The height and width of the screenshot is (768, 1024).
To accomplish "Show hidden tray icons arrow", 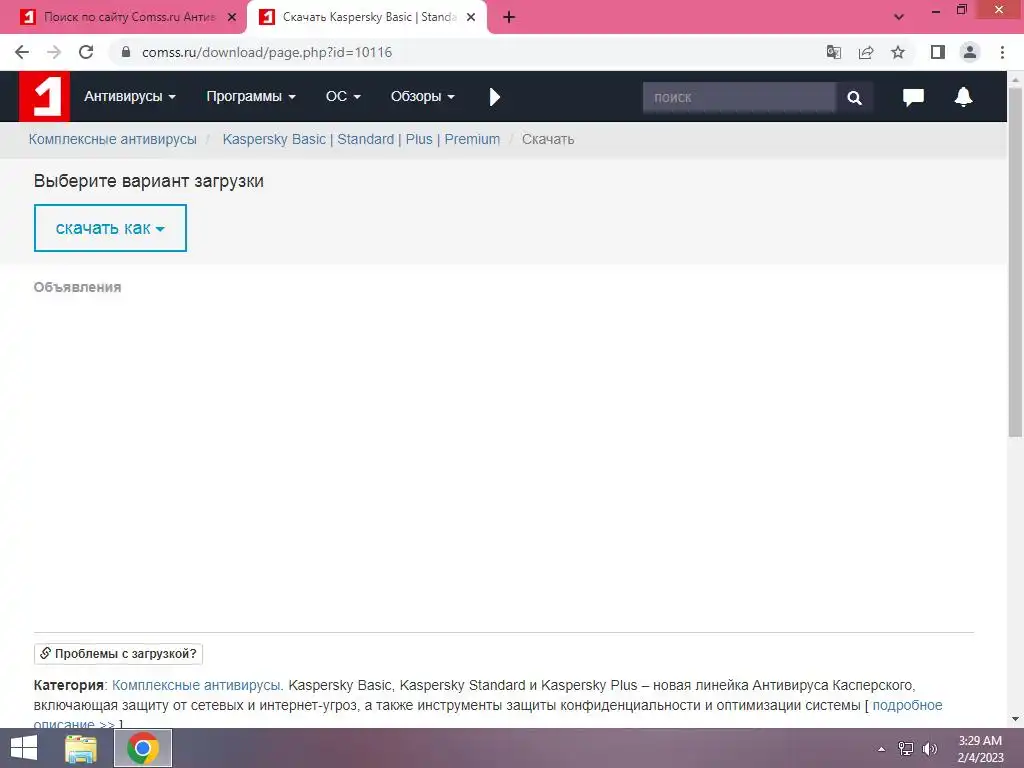I will (x=882, y=749).
